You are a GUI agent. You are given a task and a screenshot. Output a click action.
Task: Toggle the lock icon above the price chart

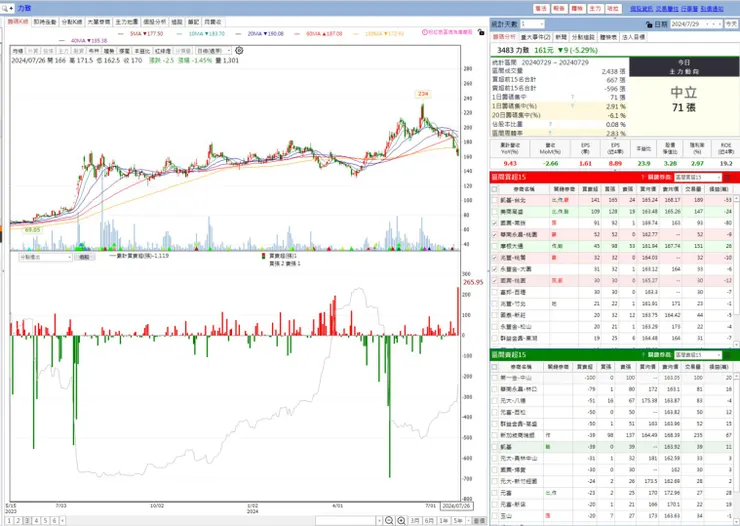tap(481, 32)
